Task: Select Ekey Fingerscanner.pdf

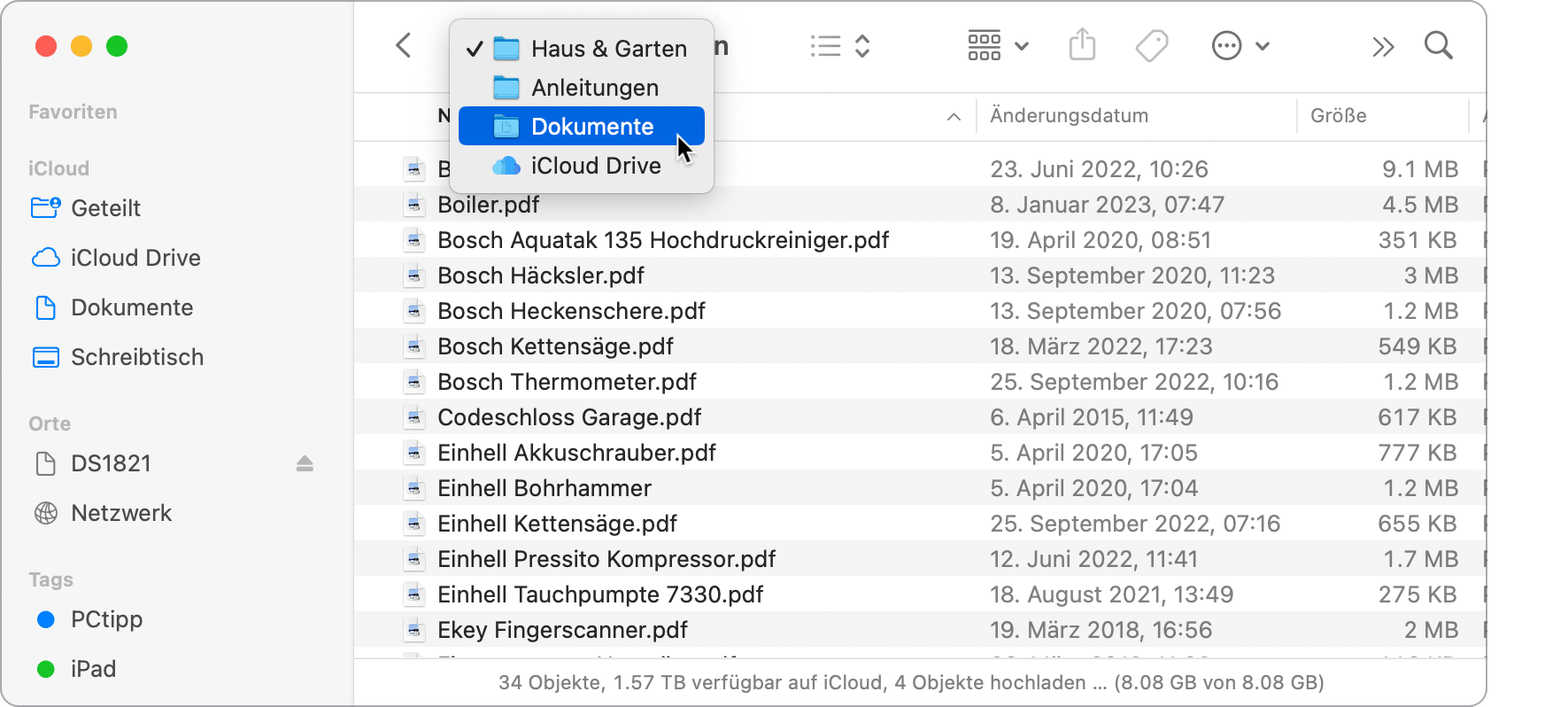Action: click(x=562, y=630)
